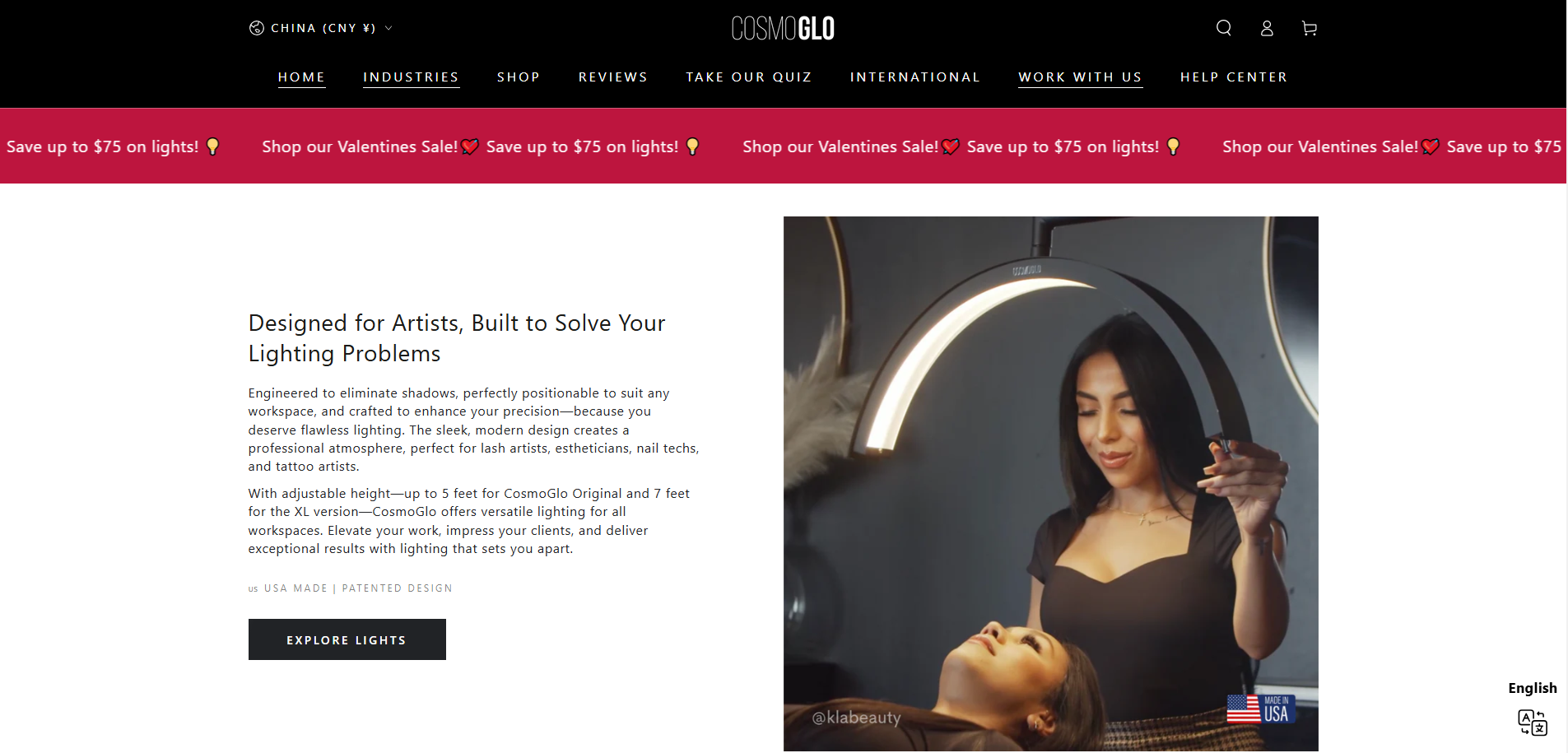This screenshot has width=1568, height=753.
Task: Open the Work With Us menu
Action: (1081, 77)
